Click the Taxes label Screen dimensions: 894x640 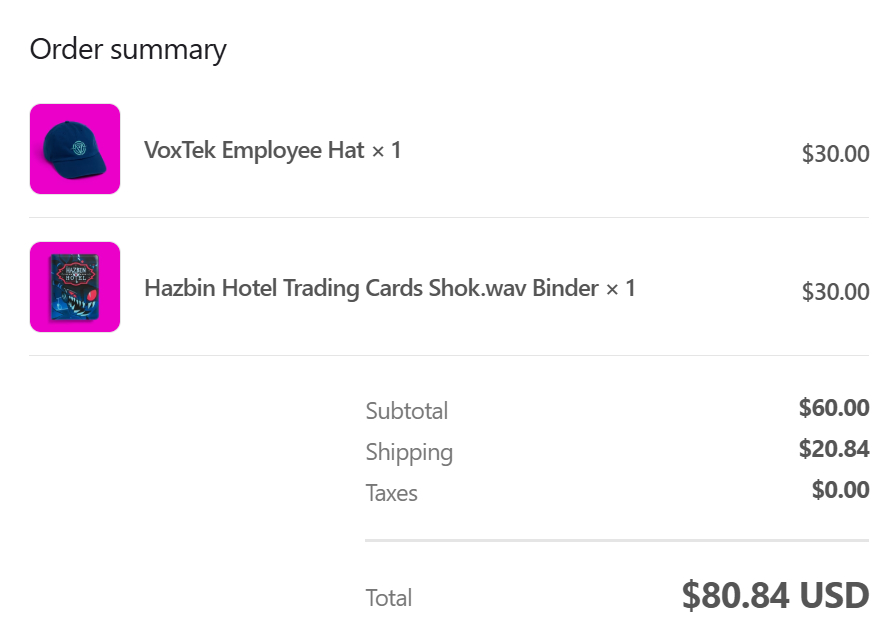[x=391, y=493]
